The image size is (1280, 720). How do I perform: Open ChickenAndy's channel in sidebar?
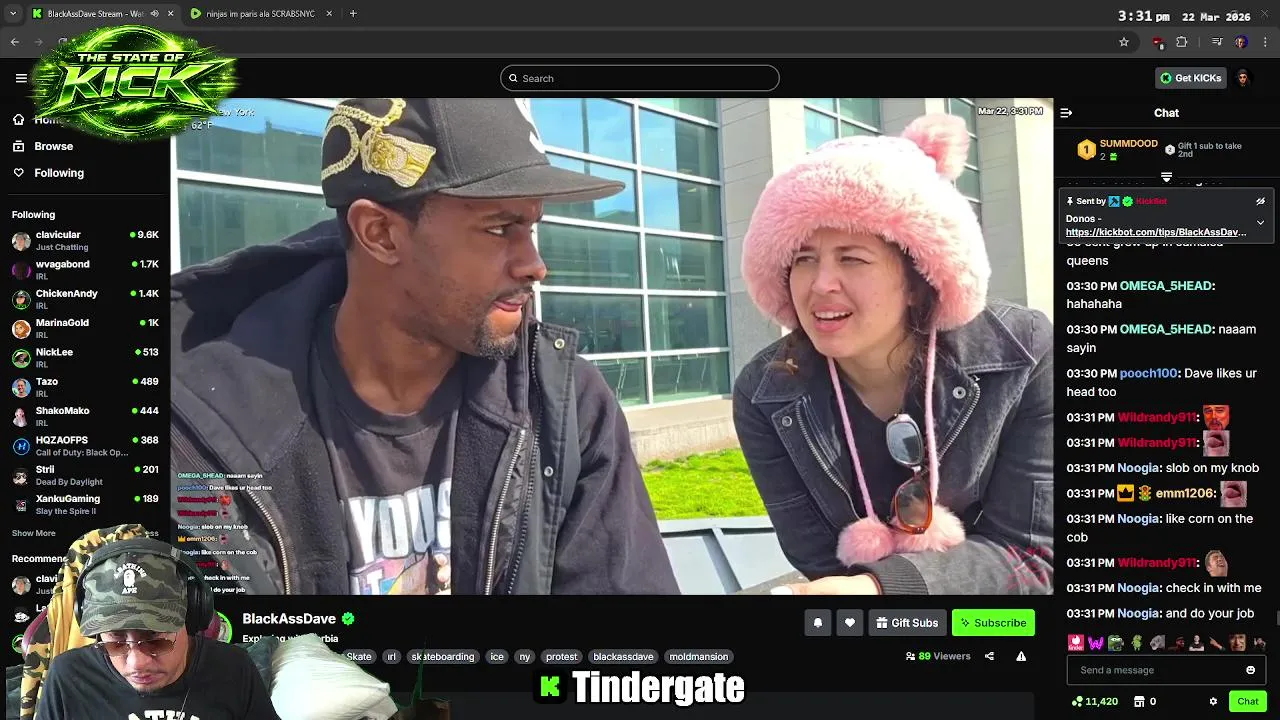coord(85,299)
